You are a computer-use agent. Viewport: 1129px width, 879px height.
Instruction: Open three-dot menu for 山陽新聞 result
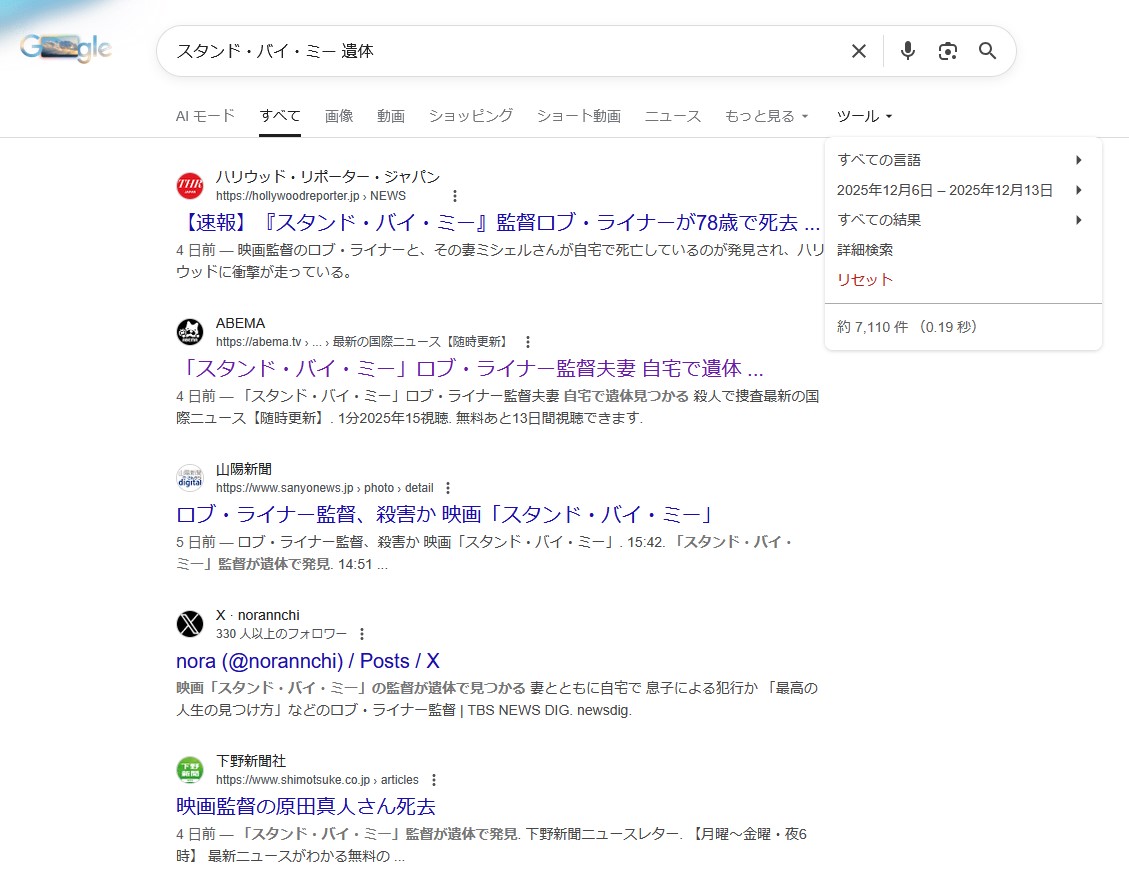(448, 488)
